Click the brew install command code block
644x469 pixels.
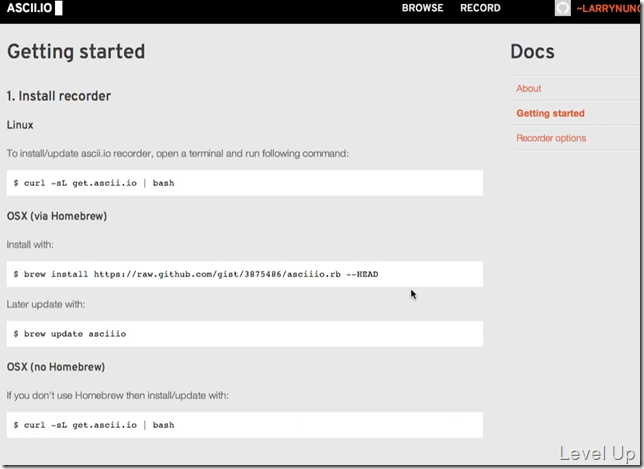pos(245,274)
